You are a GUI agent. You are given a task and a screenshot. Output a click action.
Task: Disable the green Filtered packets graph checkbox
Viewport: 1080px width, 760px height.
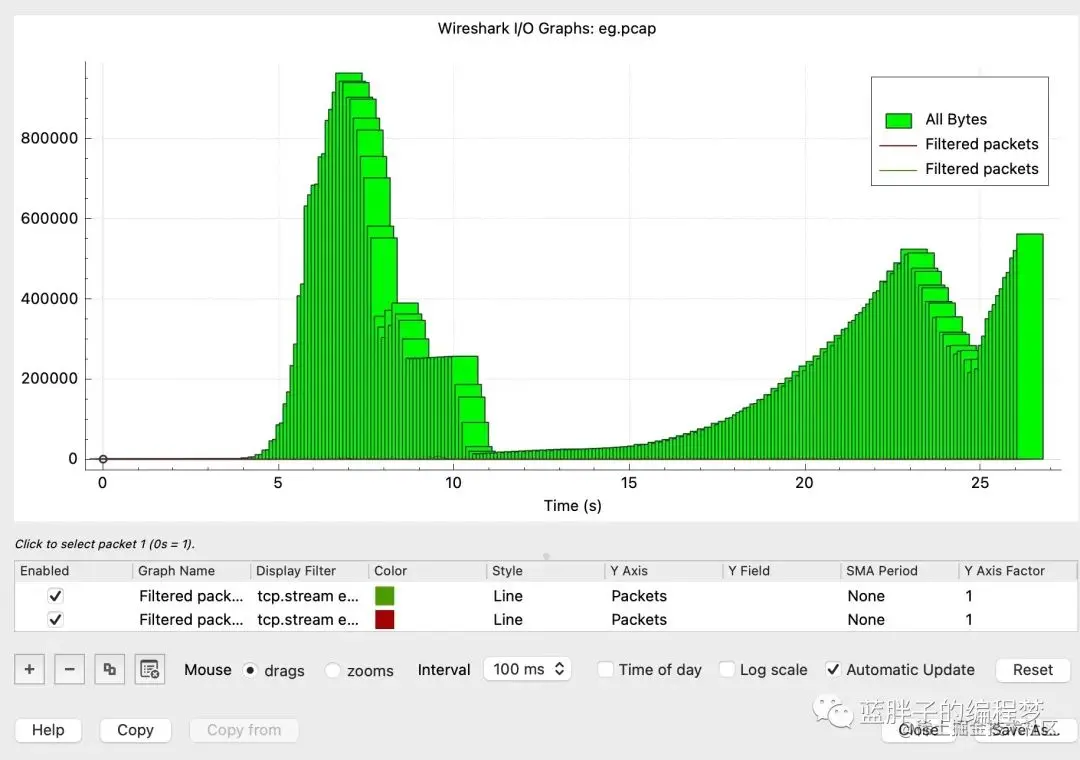(x=56, y=595)
